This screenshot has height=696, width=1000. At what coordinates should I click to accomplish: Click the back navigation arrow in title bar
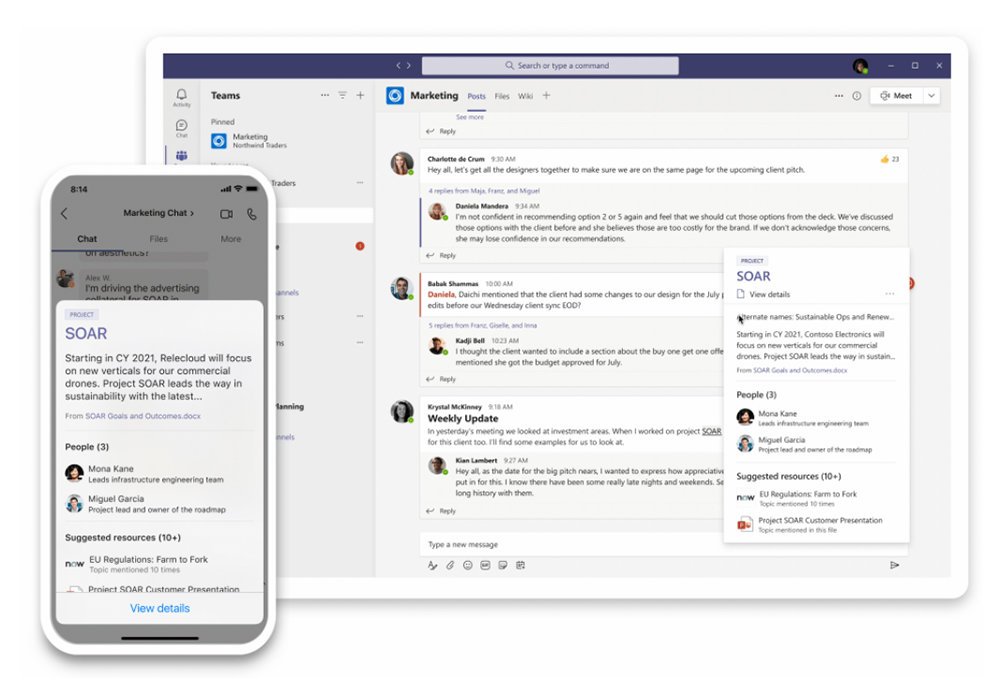[399, 65]
